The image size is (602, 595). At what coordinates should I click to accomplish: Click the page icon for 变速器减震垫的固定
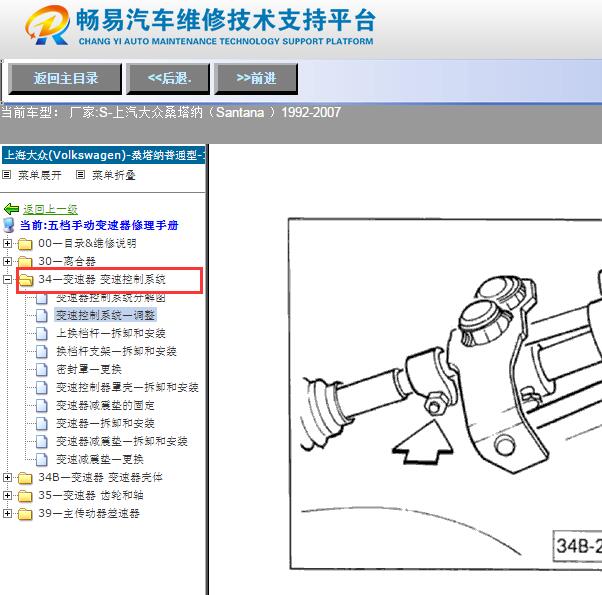pos(42,406)
